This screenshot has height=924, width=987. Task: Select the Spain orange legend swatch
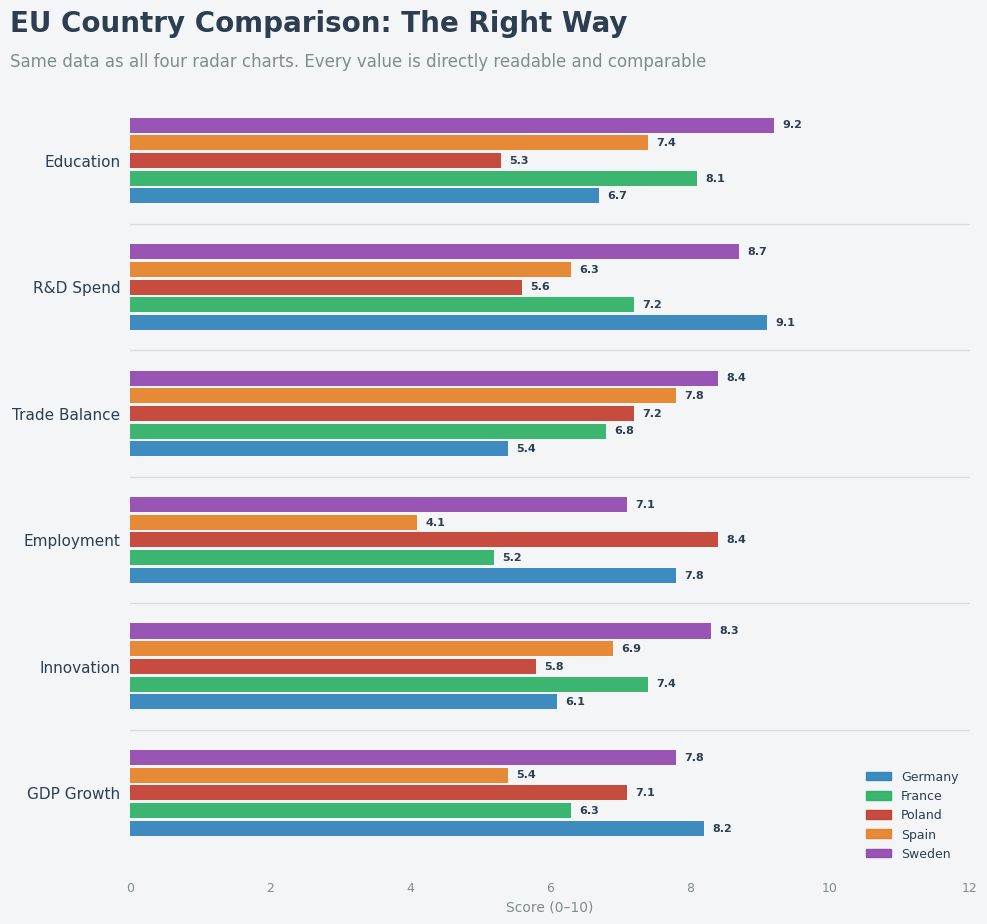tap(878, 835)
